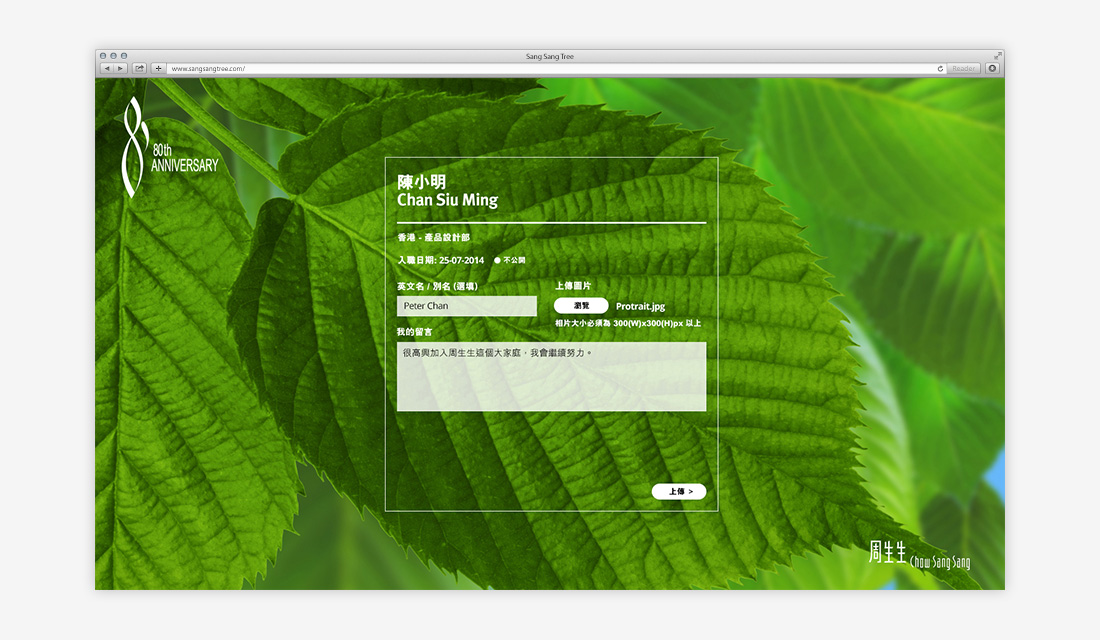Enter full screen via the corner arrows icon

(x=997, y=56)
